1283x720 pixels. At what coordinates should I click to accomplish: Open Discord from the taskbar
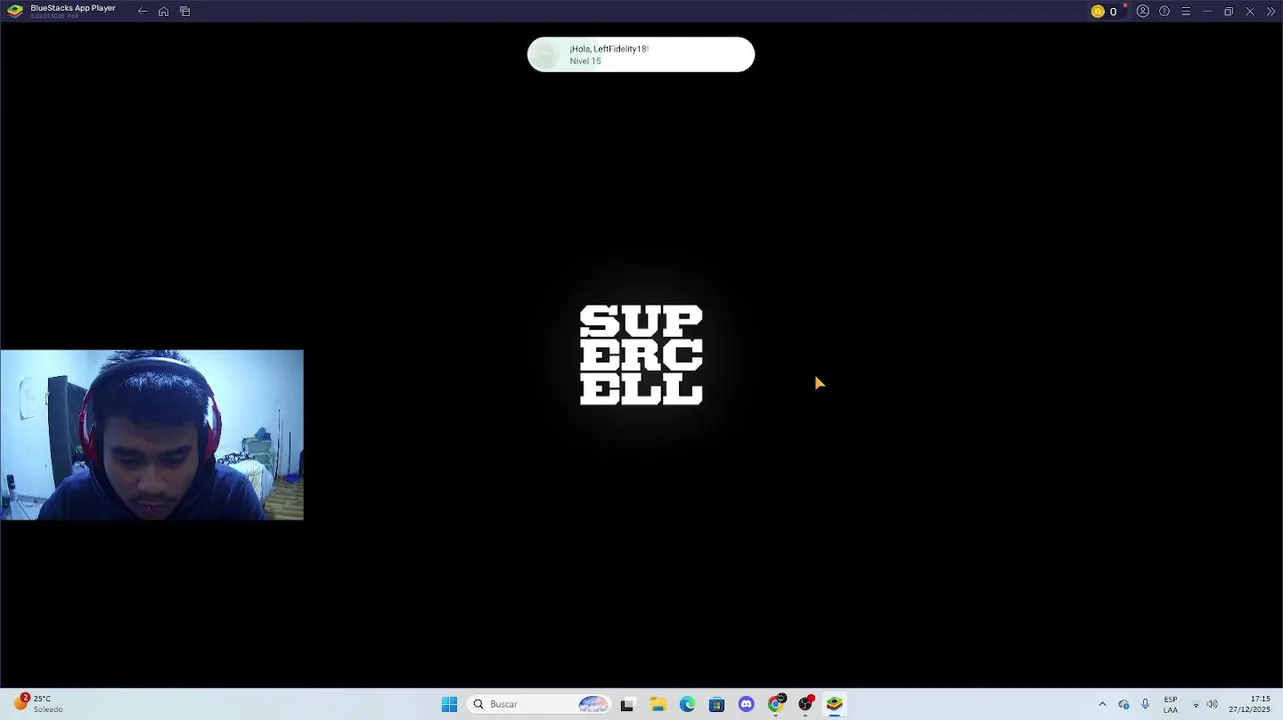coord(746,704)
